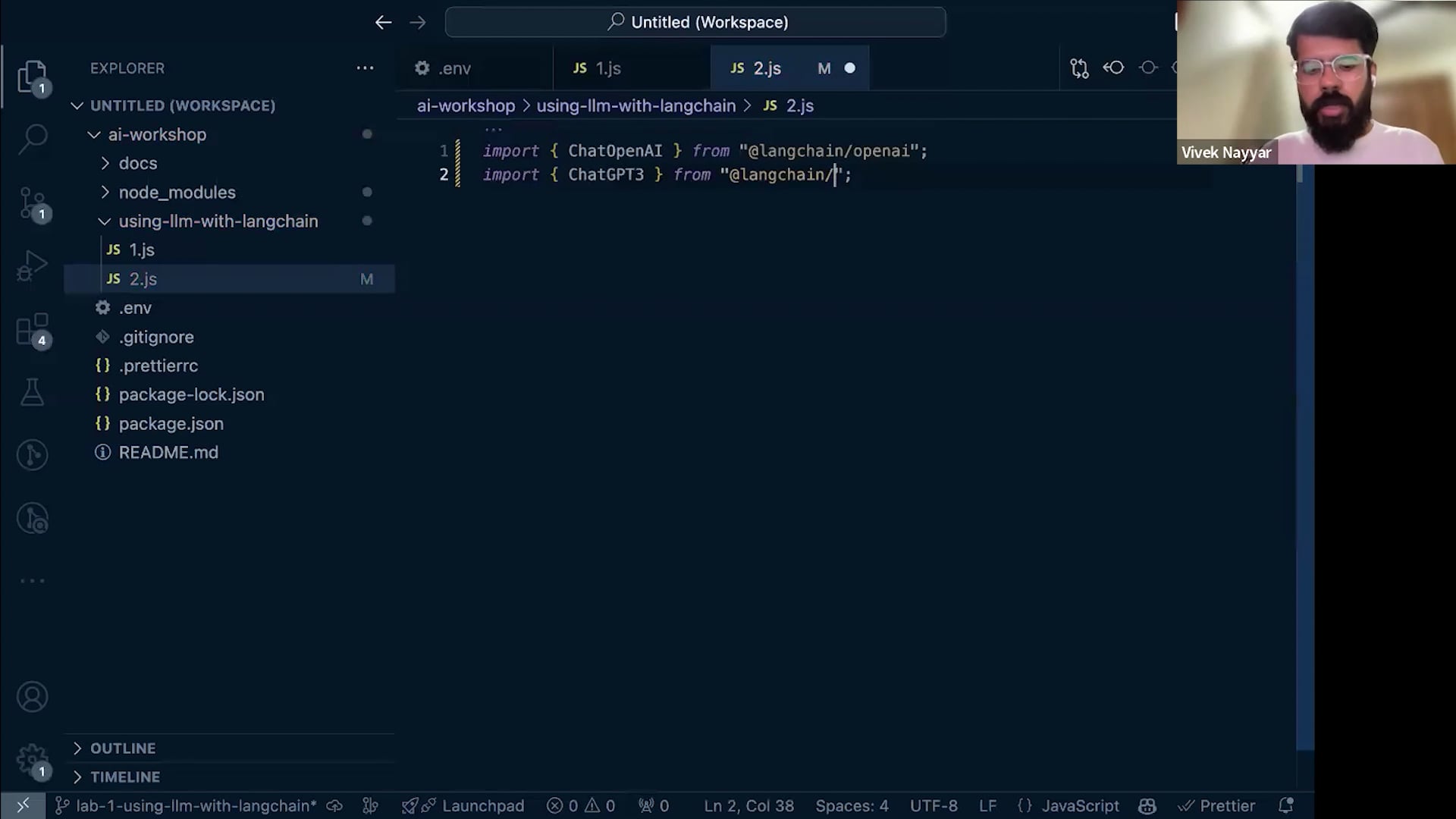Click the Prettier status bar item
1456x819 pixels.
pyautogui.click(x=1216, y=805)
